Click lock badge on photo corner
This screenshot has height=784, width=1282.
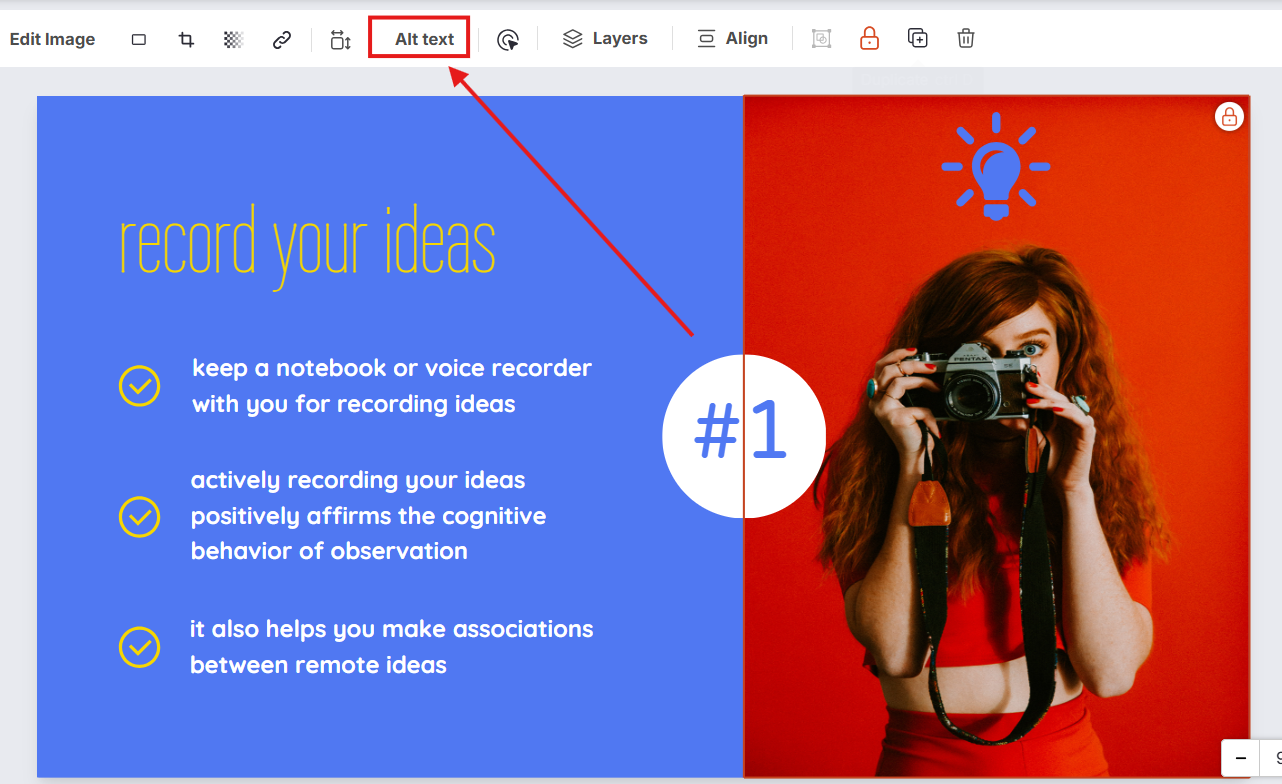click(1229, 117)
